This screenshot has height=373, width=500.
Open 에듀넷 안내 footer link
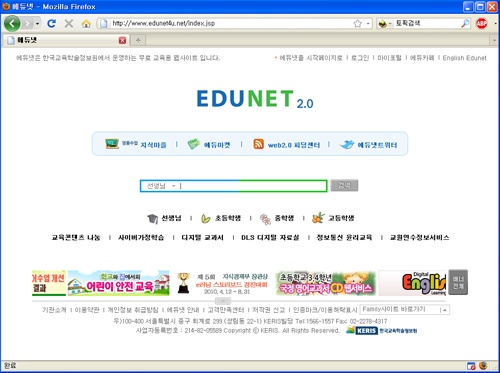pos(183,310)
